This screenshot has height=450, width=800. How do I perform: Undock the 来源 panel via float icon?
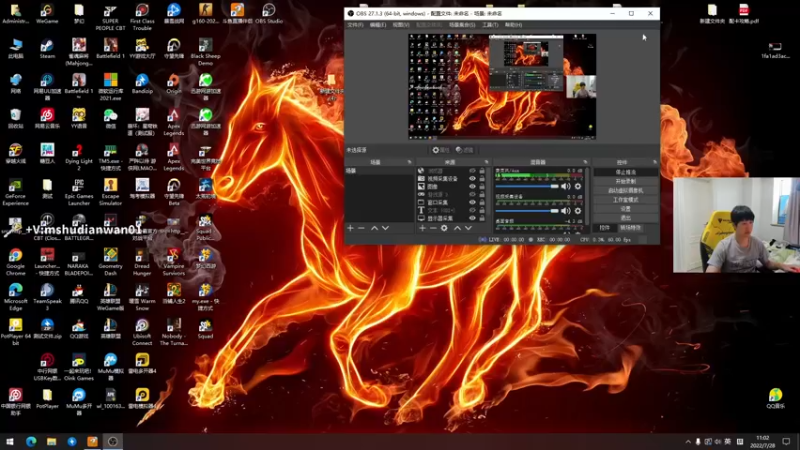click(486, 162)
